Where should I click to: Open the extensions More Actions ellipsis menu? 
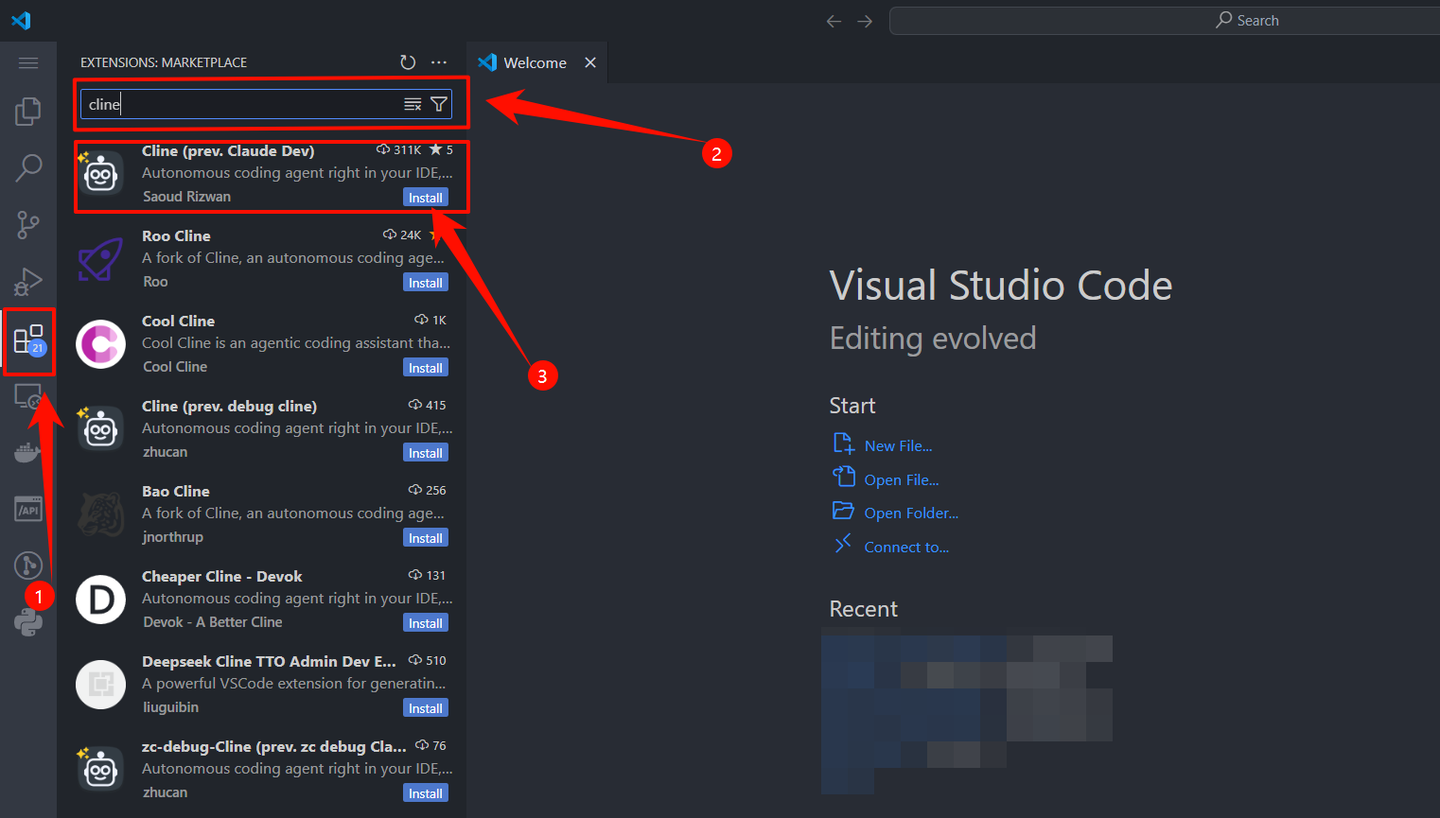pyautogui.click(x=439, y=62)
